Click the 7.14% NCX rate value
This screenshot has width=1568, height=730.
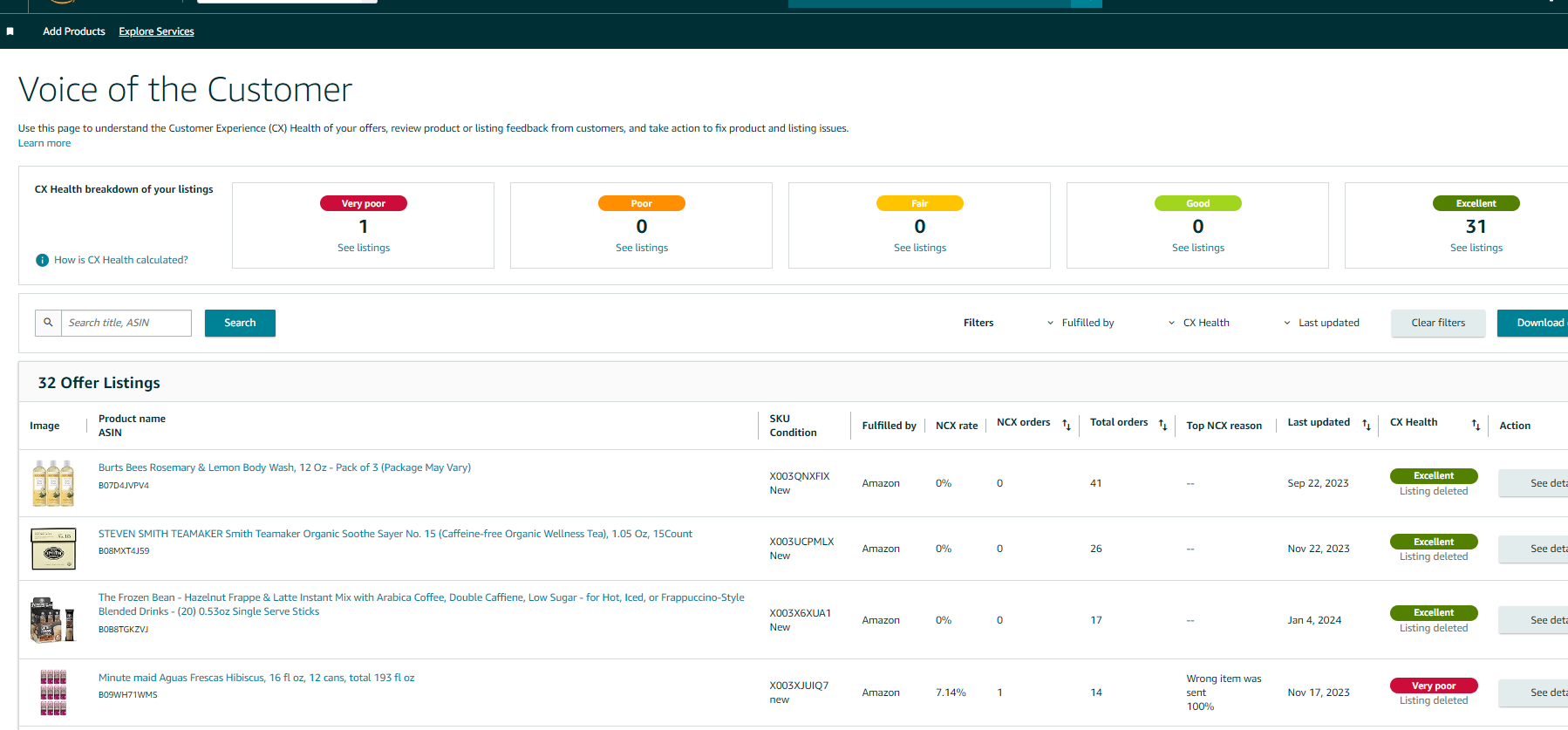pyautogui.click(x=951, y=692)
